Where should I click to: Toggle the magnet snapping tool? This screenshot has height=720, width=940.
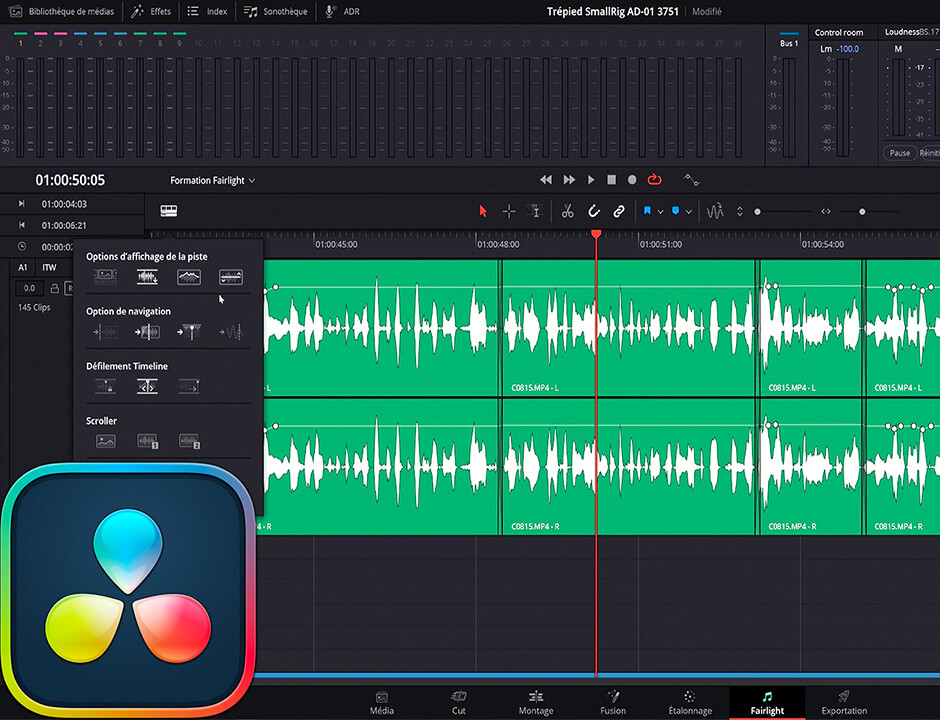coord(593,211)
